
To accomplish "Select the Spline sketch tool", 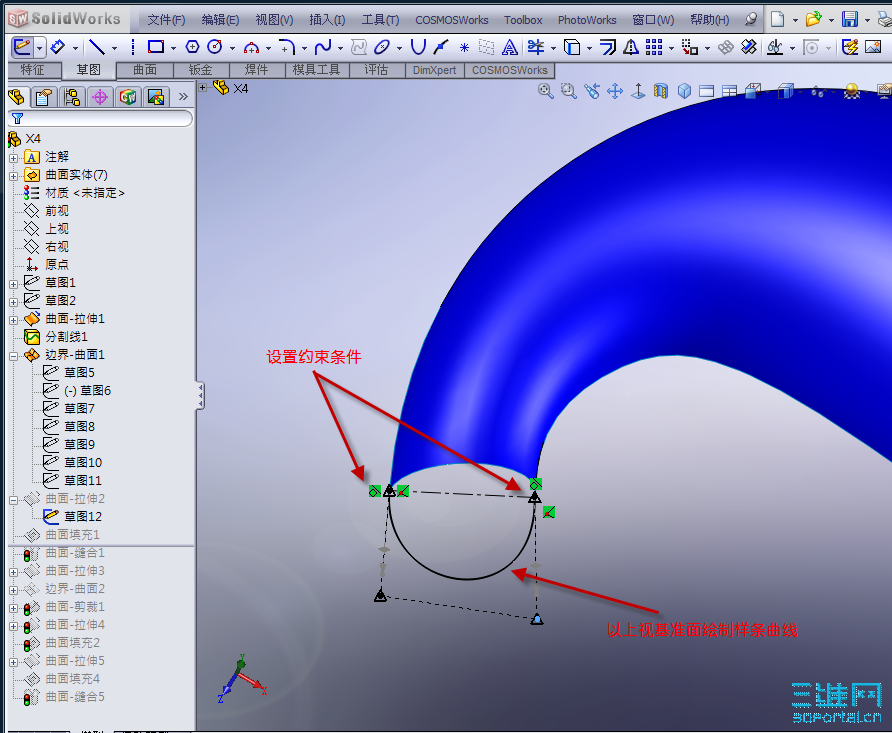I will (x=323, y=47).
